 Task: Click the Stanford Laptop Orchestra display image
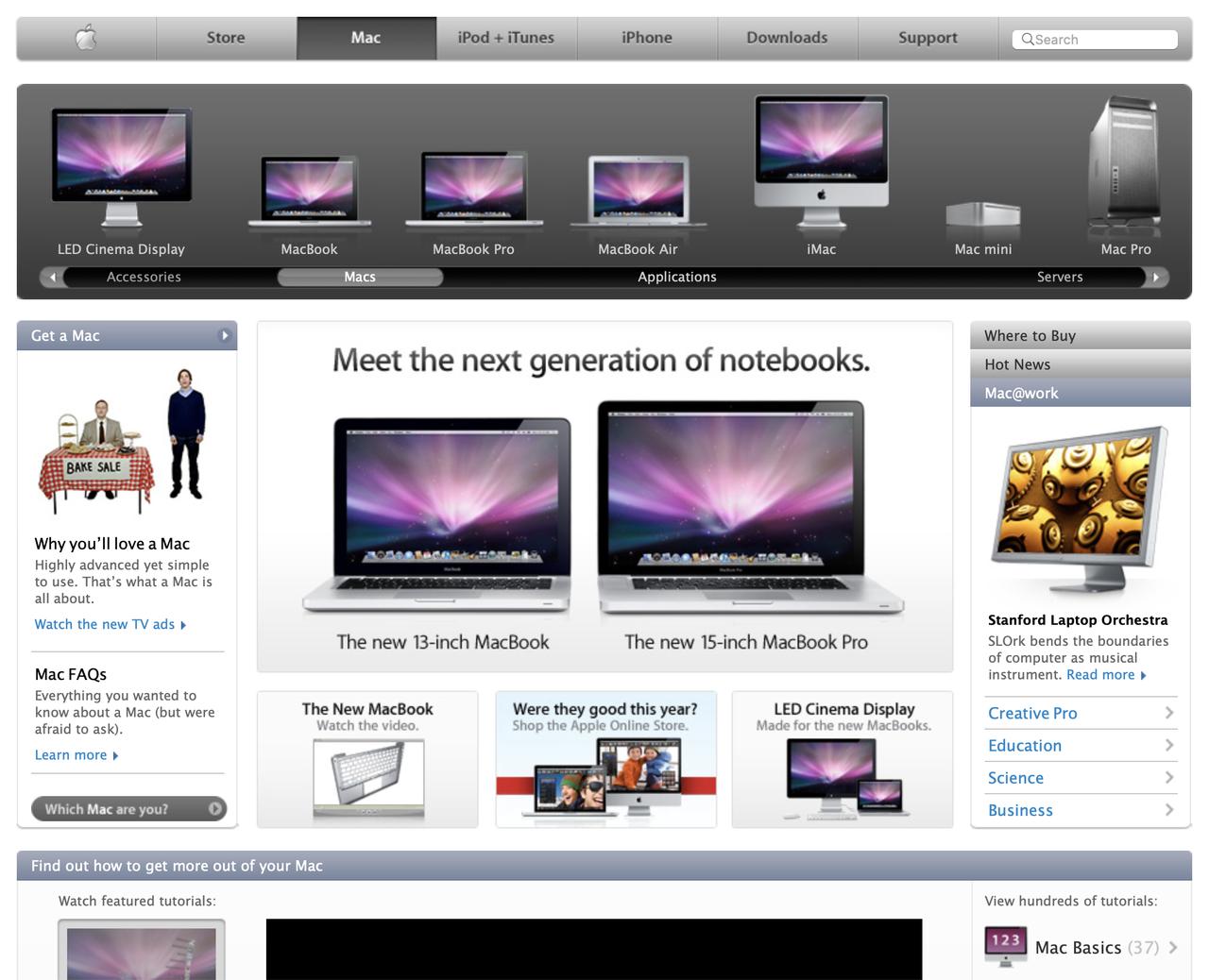(1080, 508)
